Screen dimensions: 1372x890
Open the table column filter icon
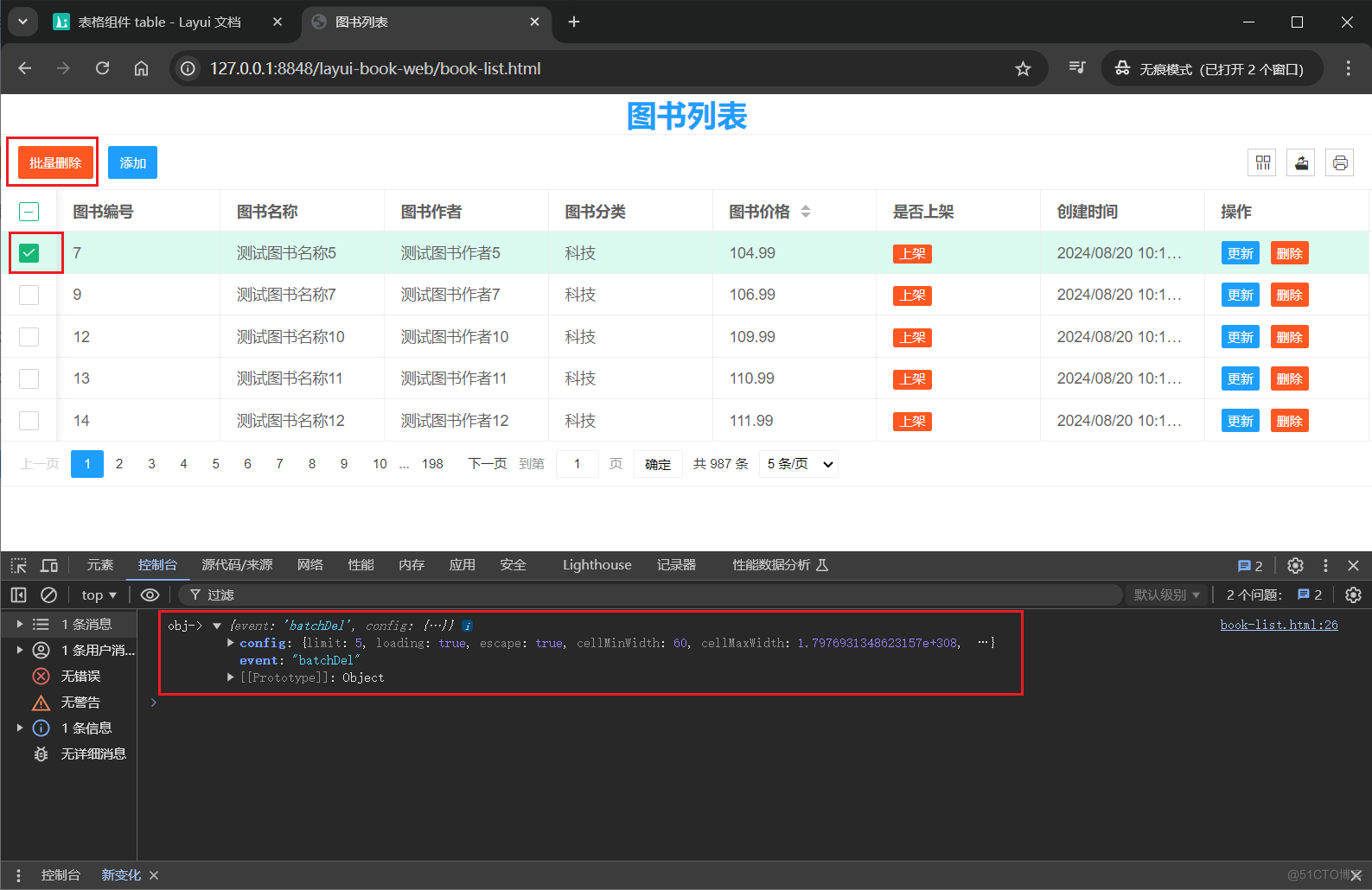pyautogui.click(x=1263, y=162)
